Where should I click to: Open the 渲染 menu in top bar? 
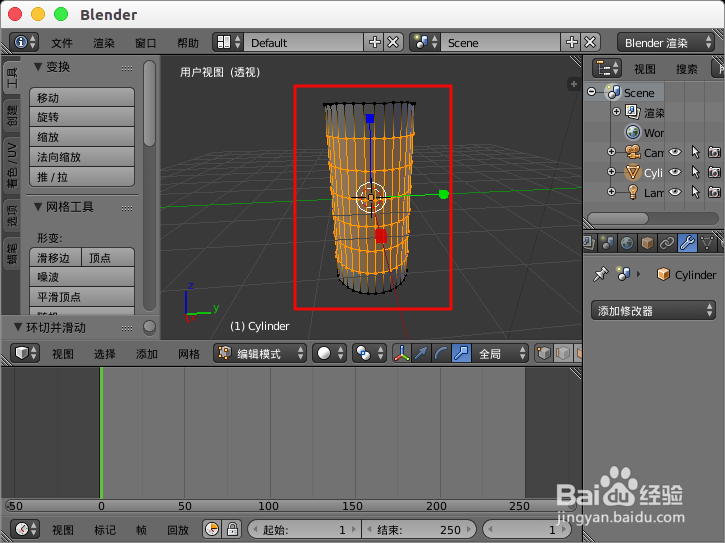click(104, 43)
